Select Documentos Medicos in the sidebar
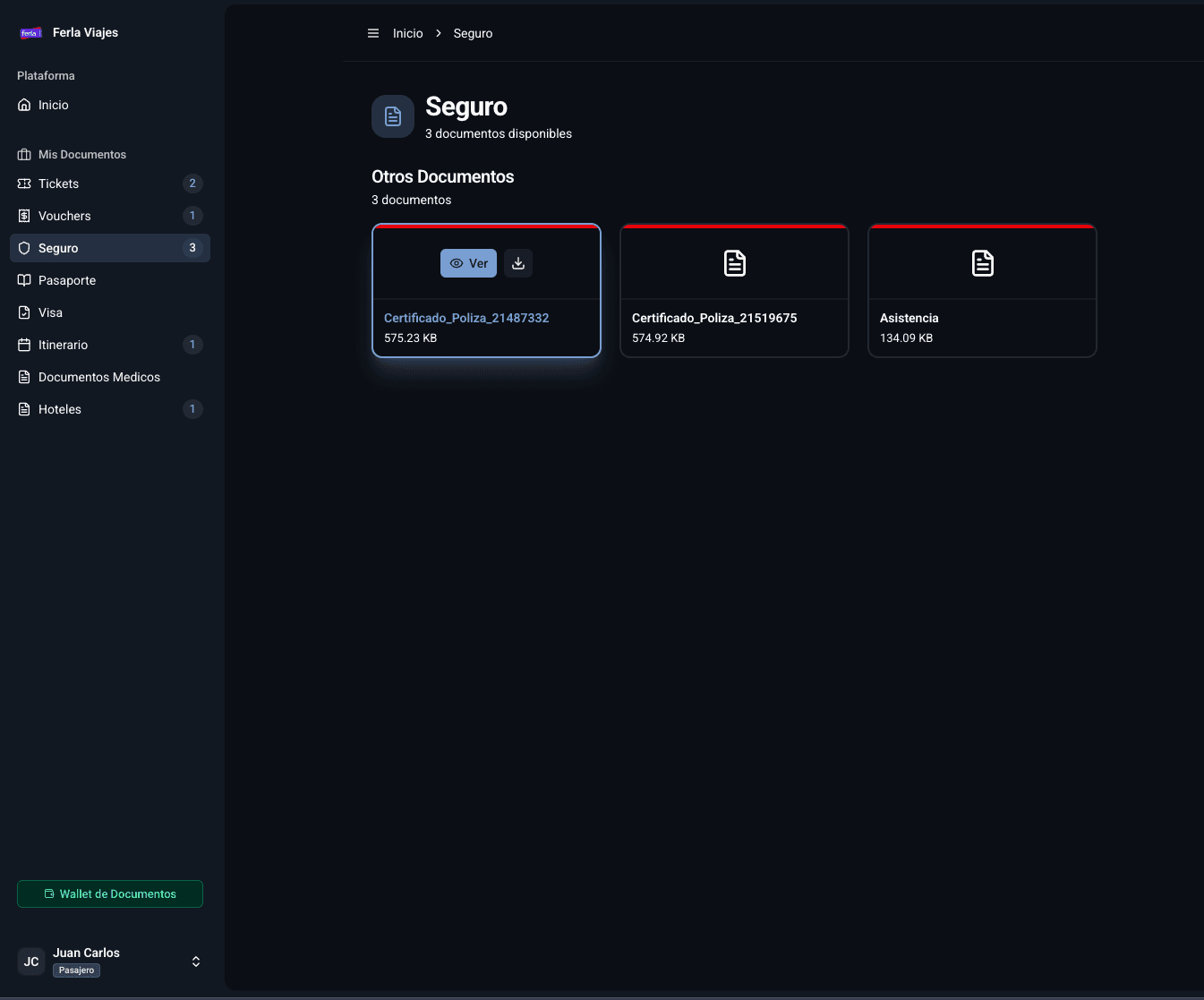 coord(99,377)
